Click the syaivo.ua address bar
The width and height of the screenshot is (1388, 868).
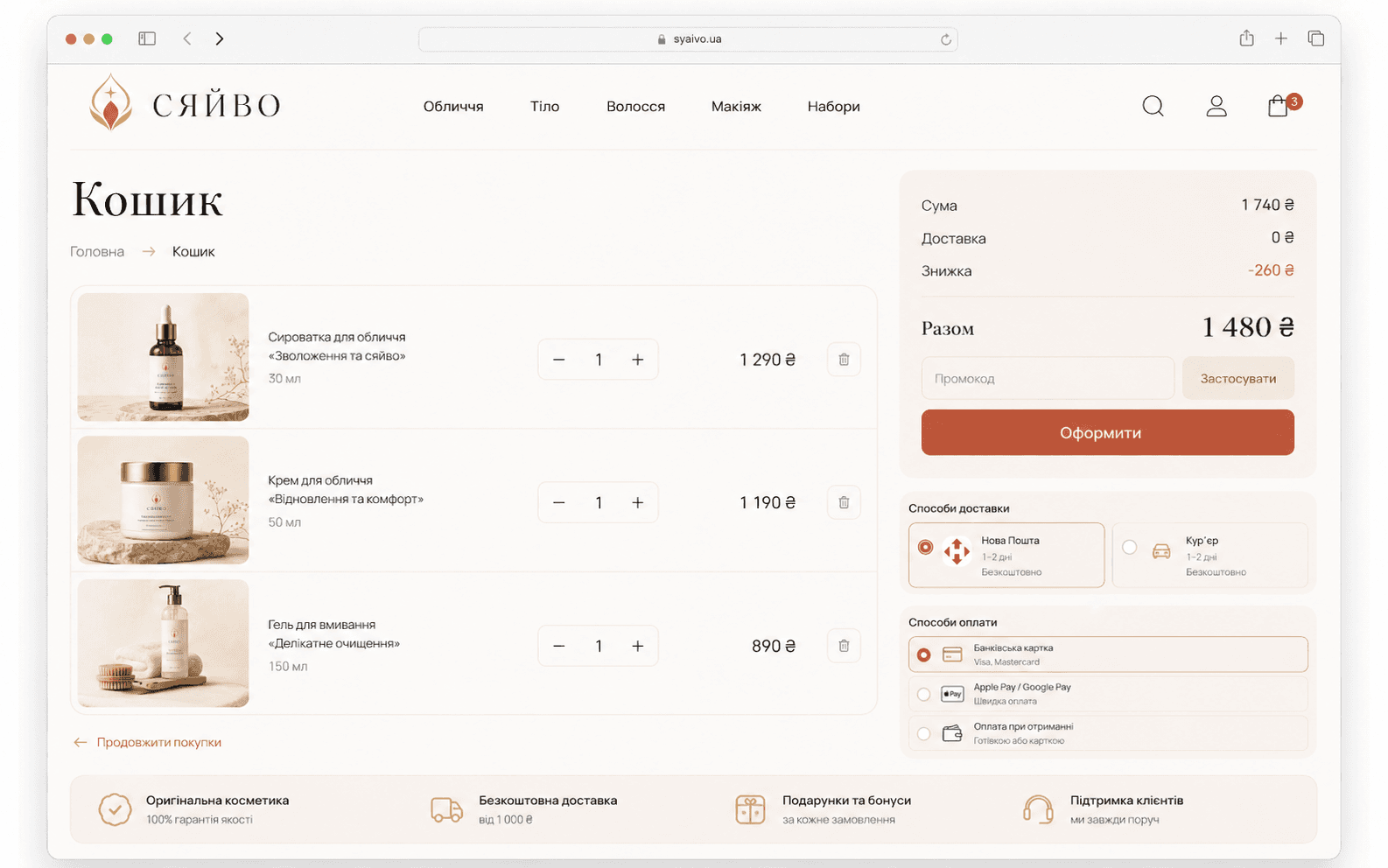(x=688, y=39)
